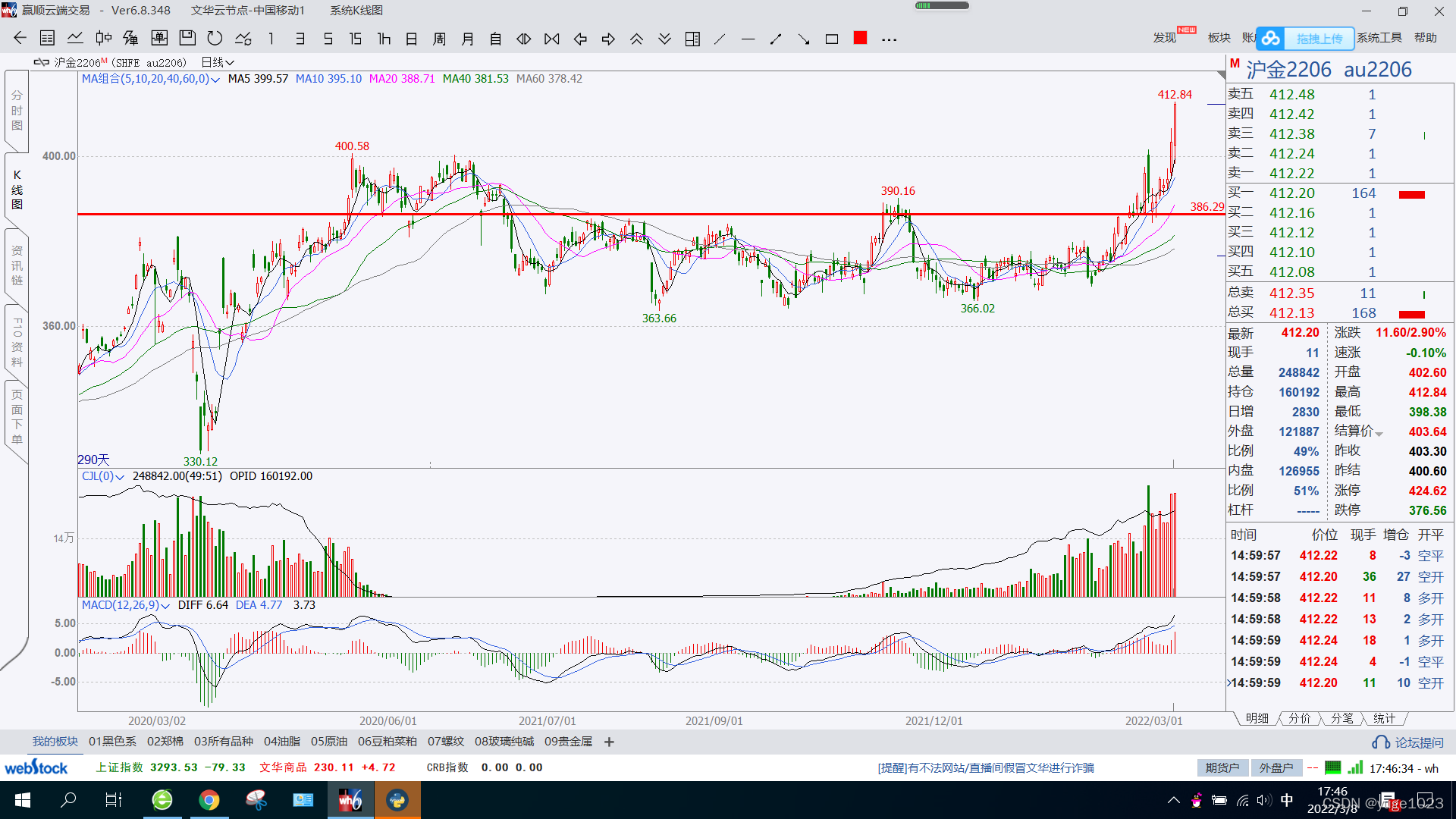
Task: Select the 3-minute period button
Action: [300, 39]
